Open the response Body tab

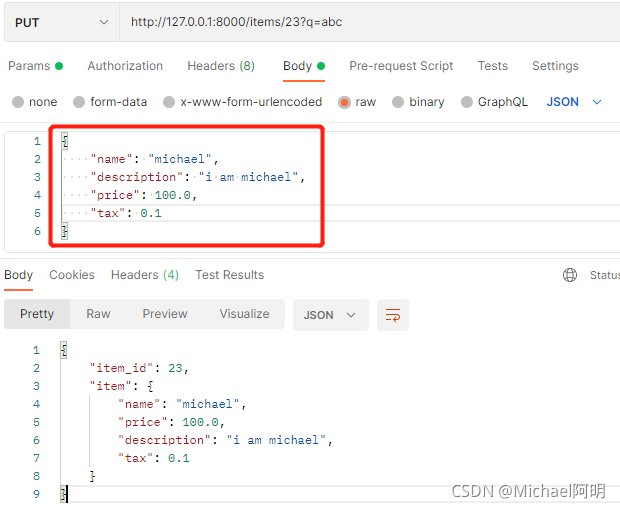pos(19,275)
